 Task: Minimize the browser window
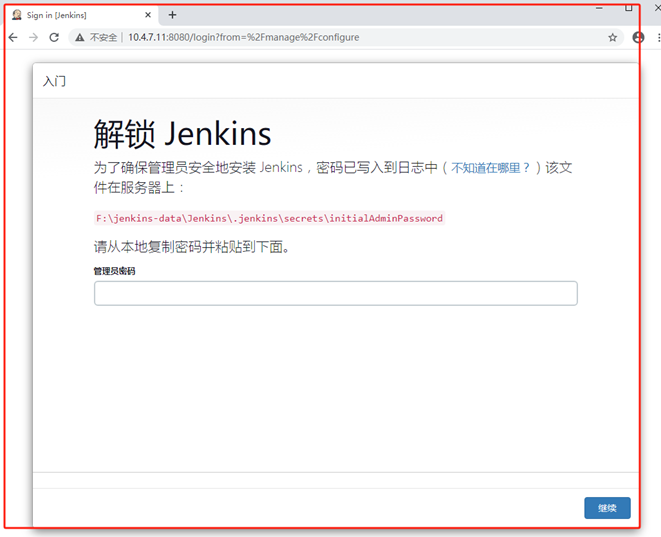coord(599,8)
